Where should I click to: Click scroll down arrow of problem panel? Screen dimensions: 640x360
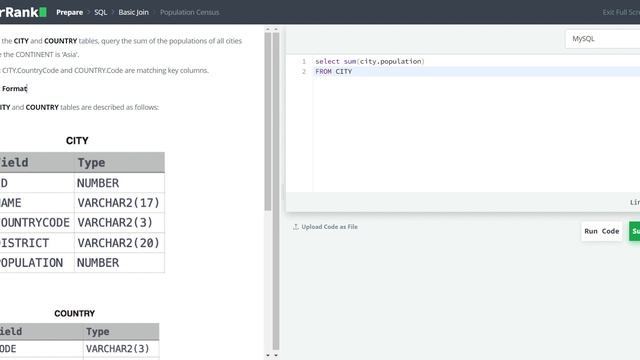pos(268,356)
